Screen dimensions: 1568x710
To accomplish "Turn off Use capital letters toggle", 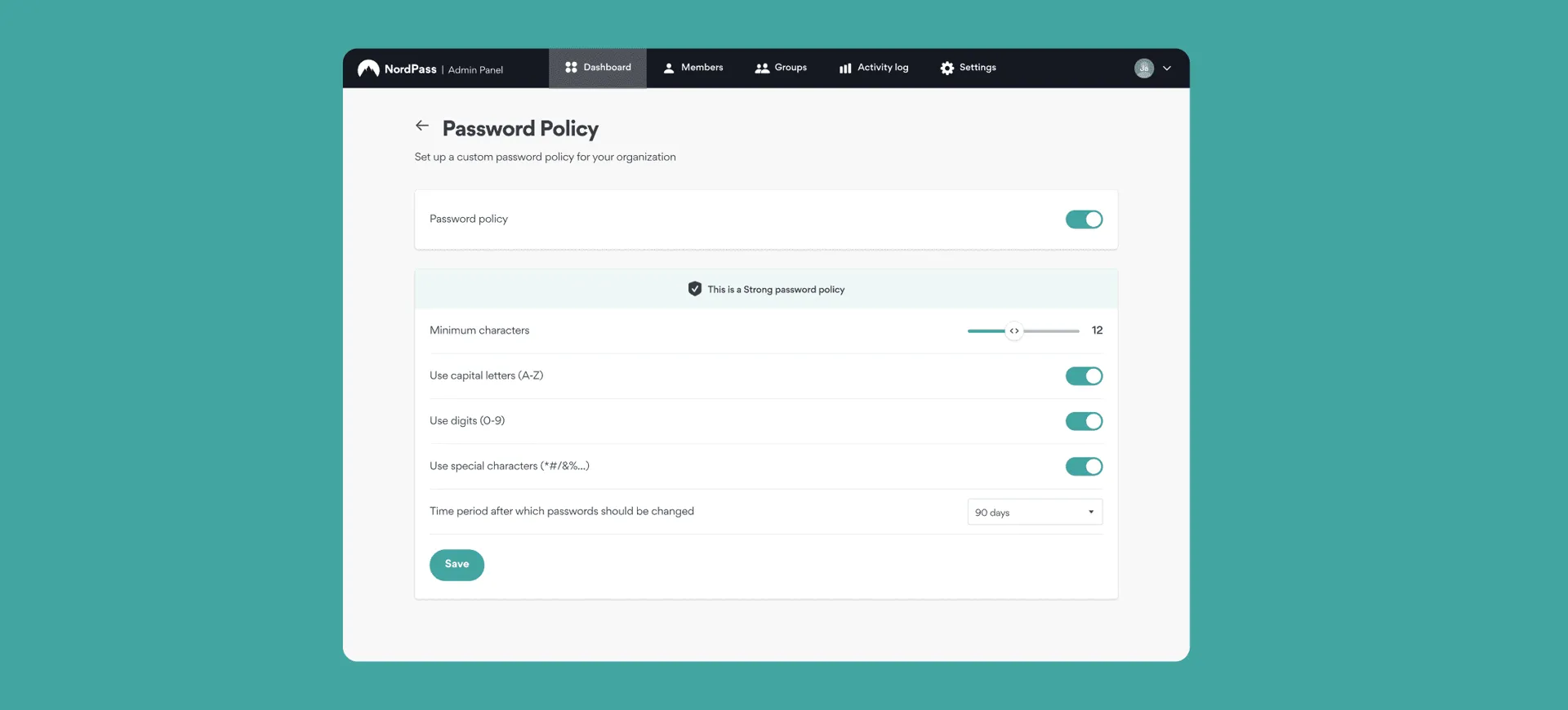I will point(1084,376).
